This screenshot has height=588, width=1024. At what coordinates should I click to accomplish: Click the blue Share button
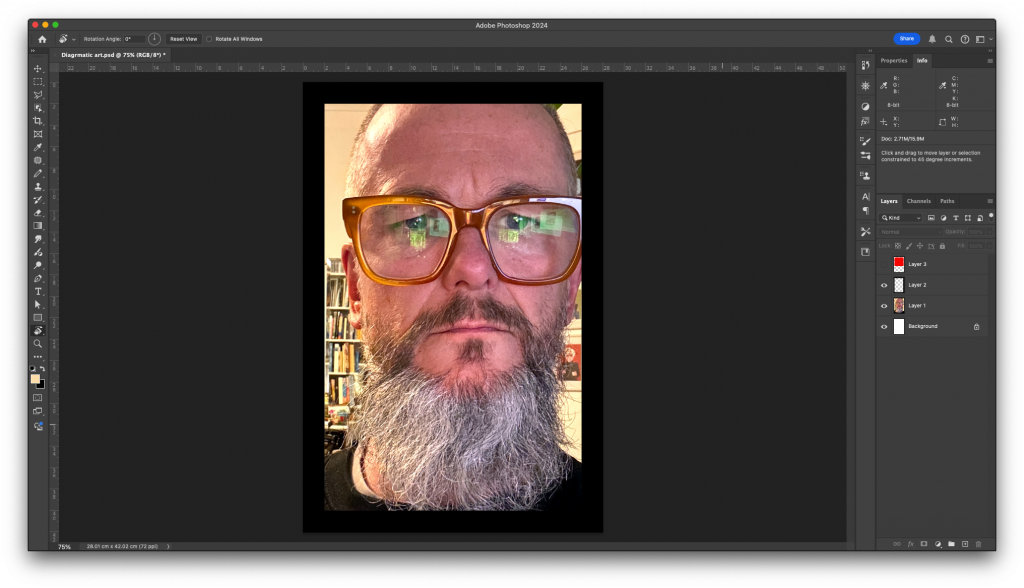[906, 39]
